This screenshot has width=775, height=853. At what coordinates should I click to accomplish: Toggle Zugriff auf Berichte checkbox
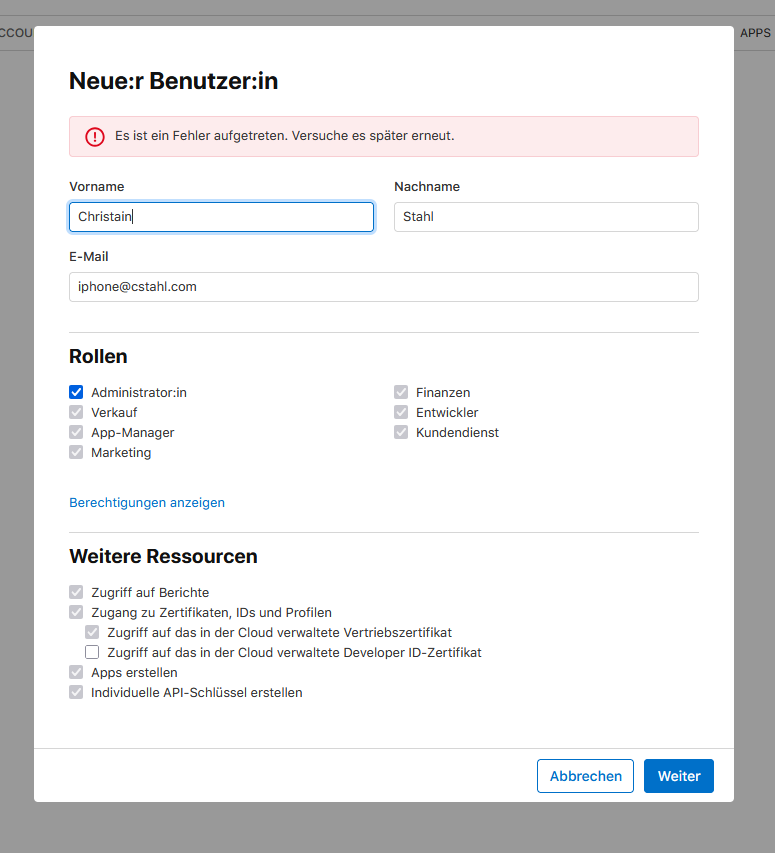(x=76, y=592)
